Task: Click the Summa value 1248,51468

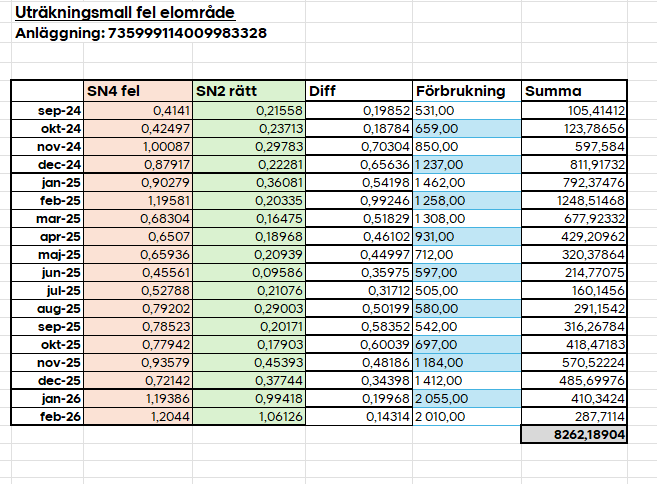Action: point(574,200)
